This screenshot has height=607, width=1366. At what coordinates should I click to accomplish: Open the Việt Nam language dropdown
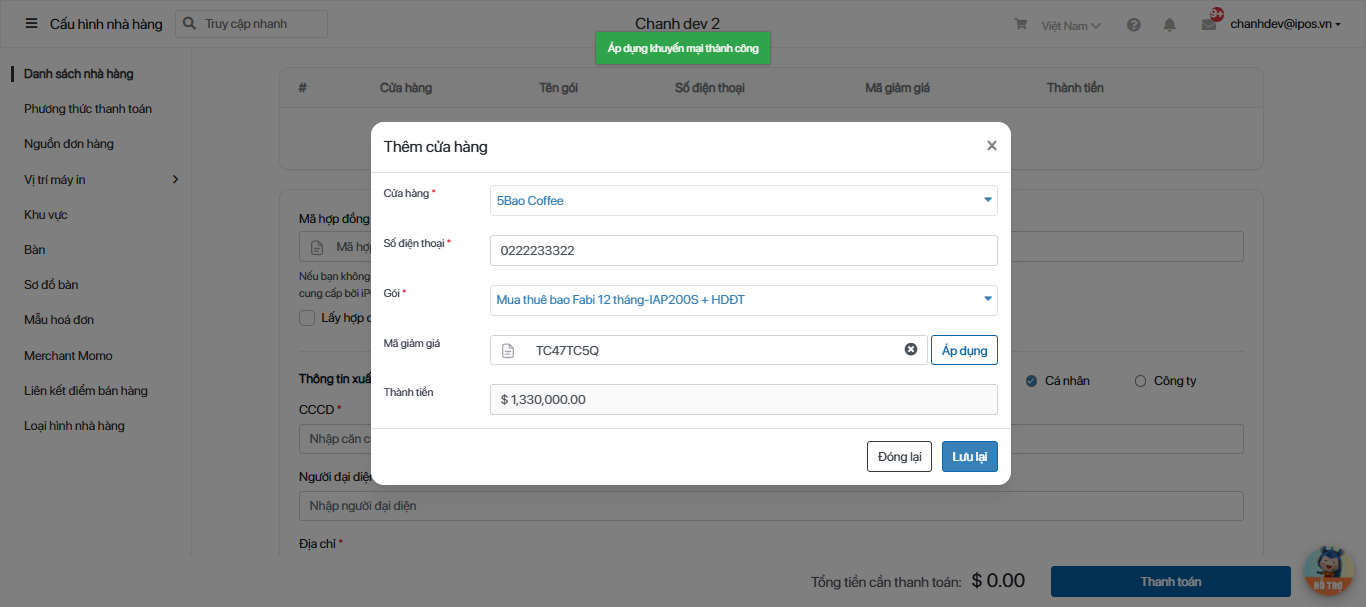point(1071,25)
